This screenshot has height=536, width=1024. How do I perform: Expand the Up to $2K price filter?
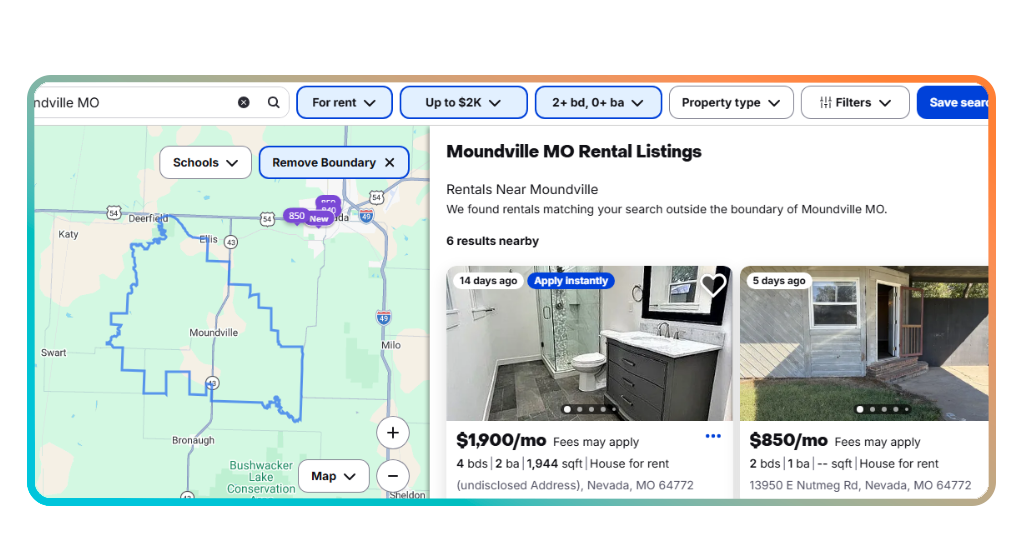click(464, 102)
